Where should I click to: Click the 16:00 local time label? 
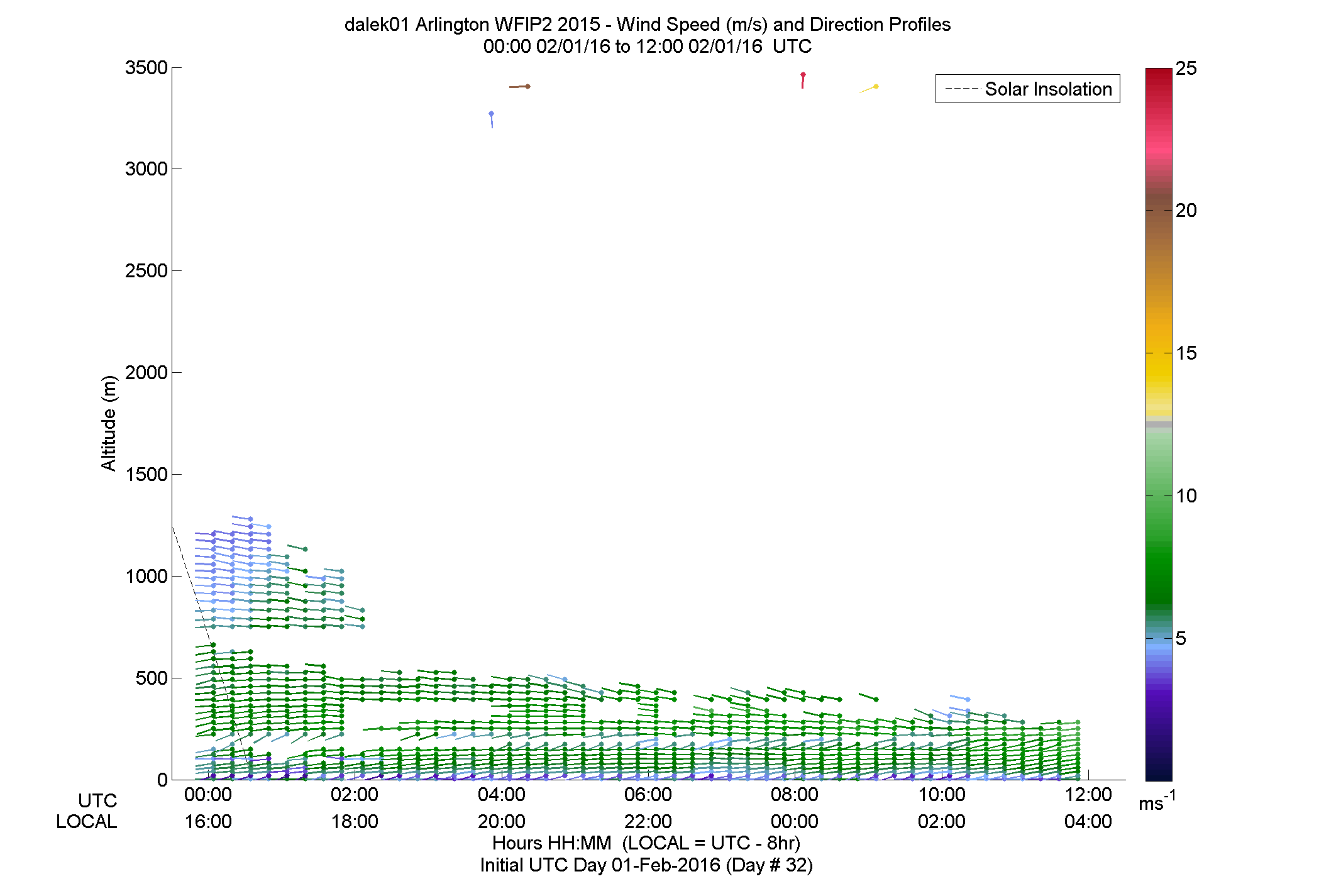pyautogui.click(x=208, y=822)
